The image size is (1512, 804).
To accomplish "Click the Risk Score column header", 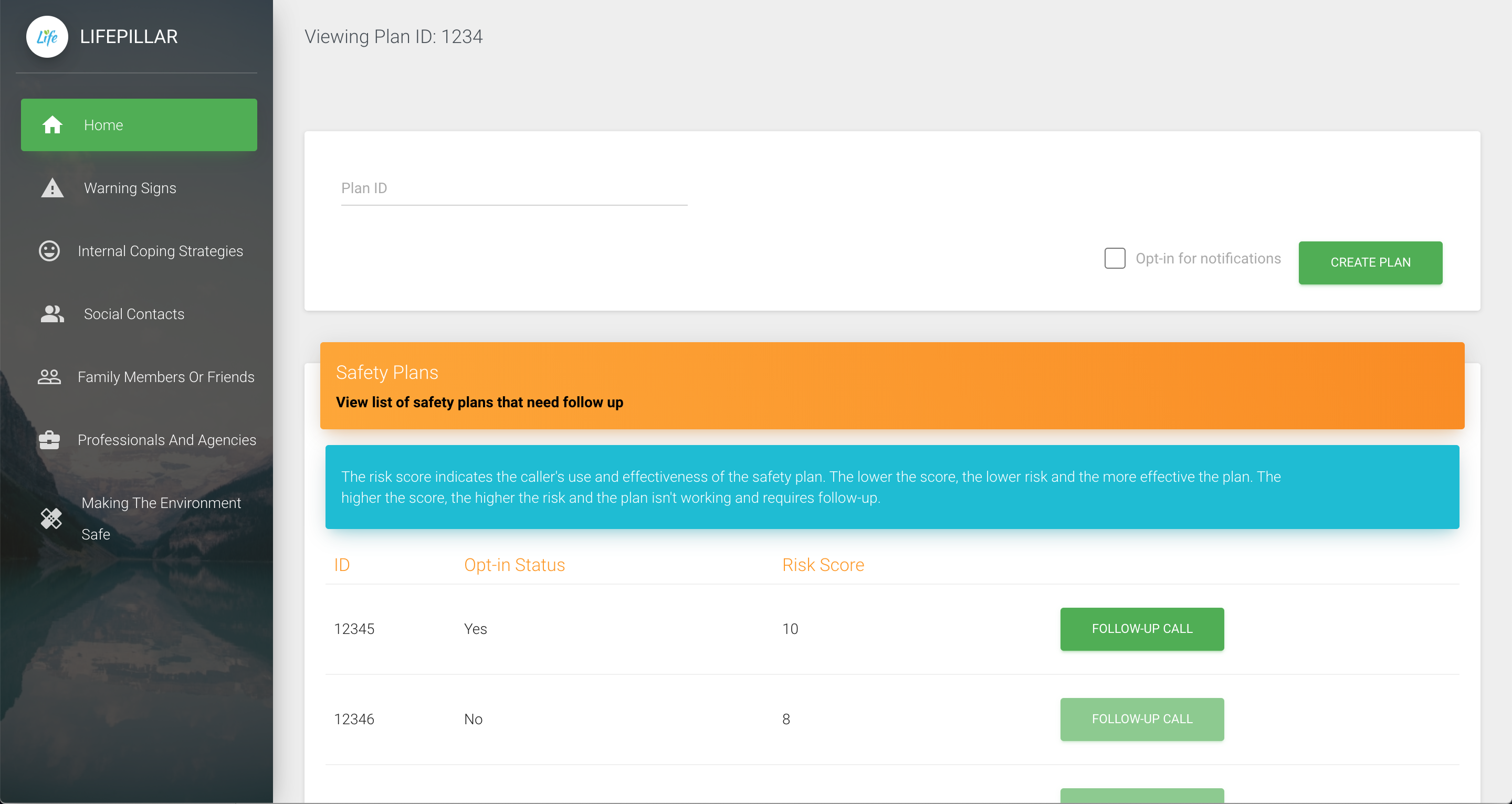I will click(x=823, y=565).
